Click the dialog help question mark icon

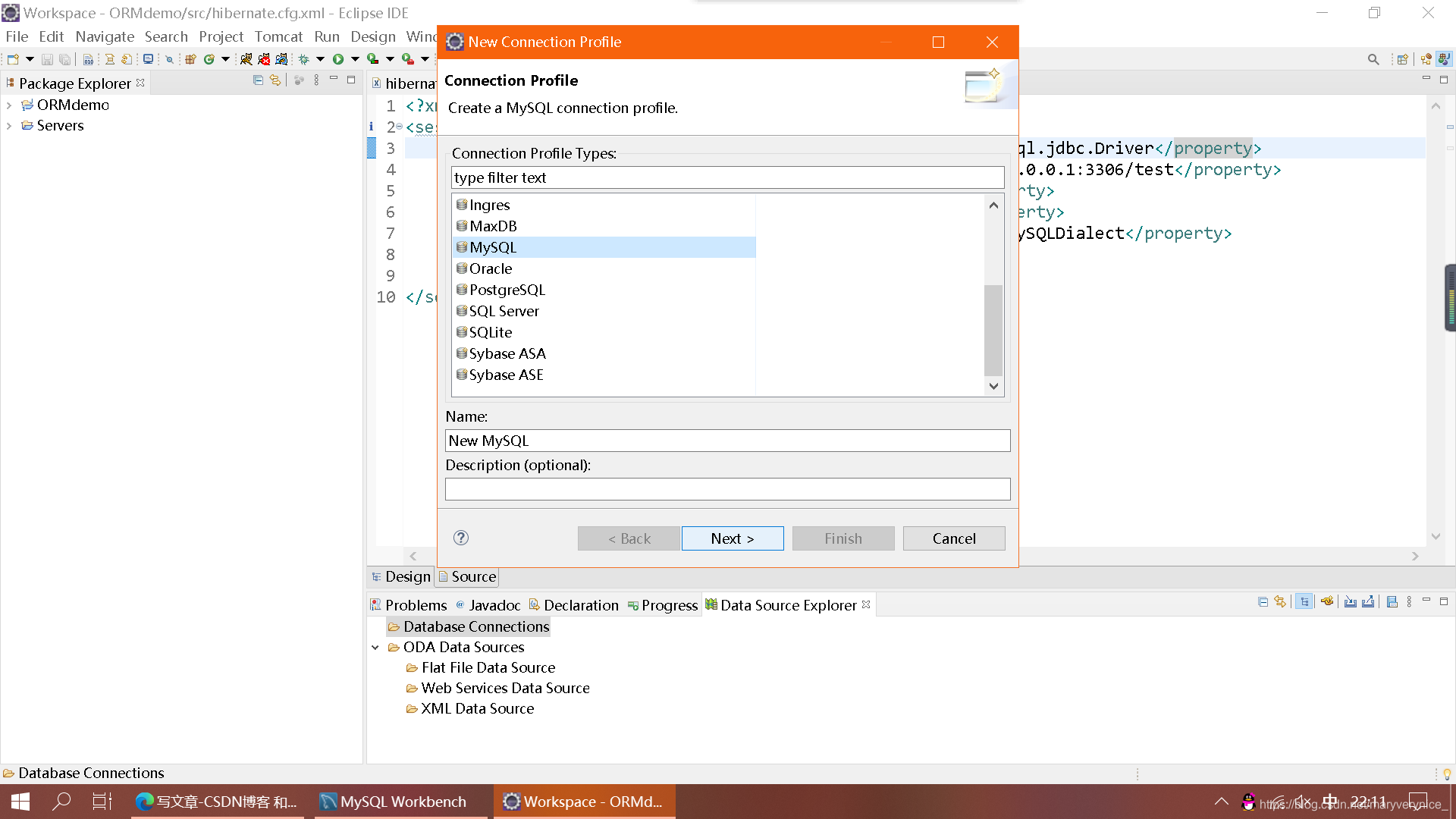[461, 538]
